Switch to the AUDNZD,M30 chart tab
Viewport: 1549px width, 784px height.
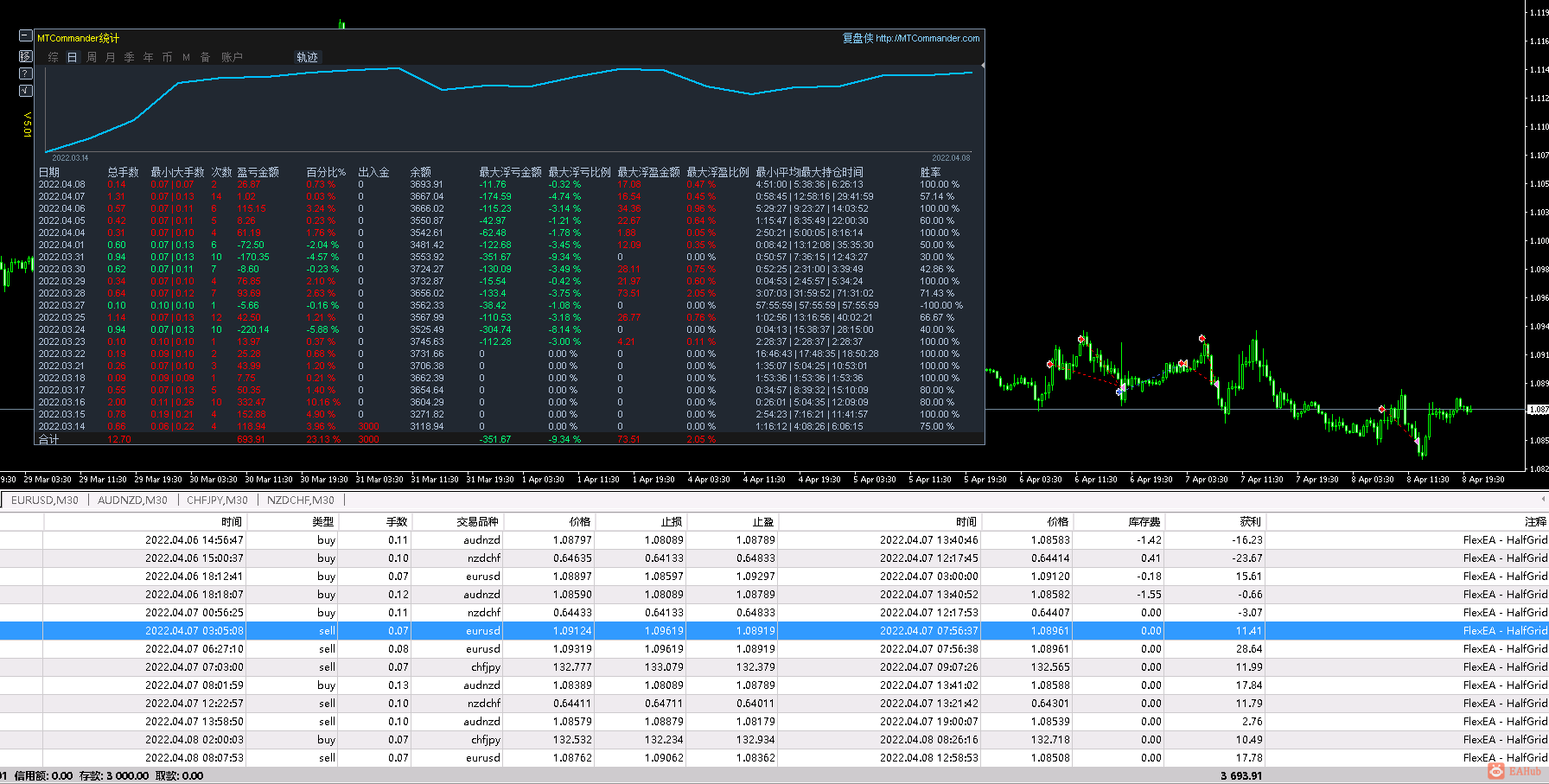[132, 500]
